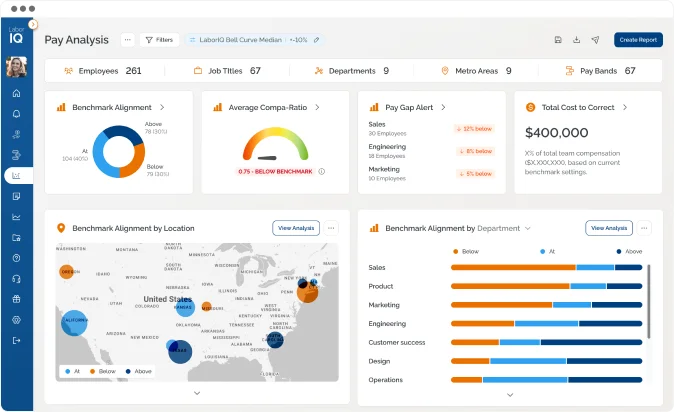The image size is (674, 412).
Task: Click the logout icon in sidebar
Action: pos(16,341)
